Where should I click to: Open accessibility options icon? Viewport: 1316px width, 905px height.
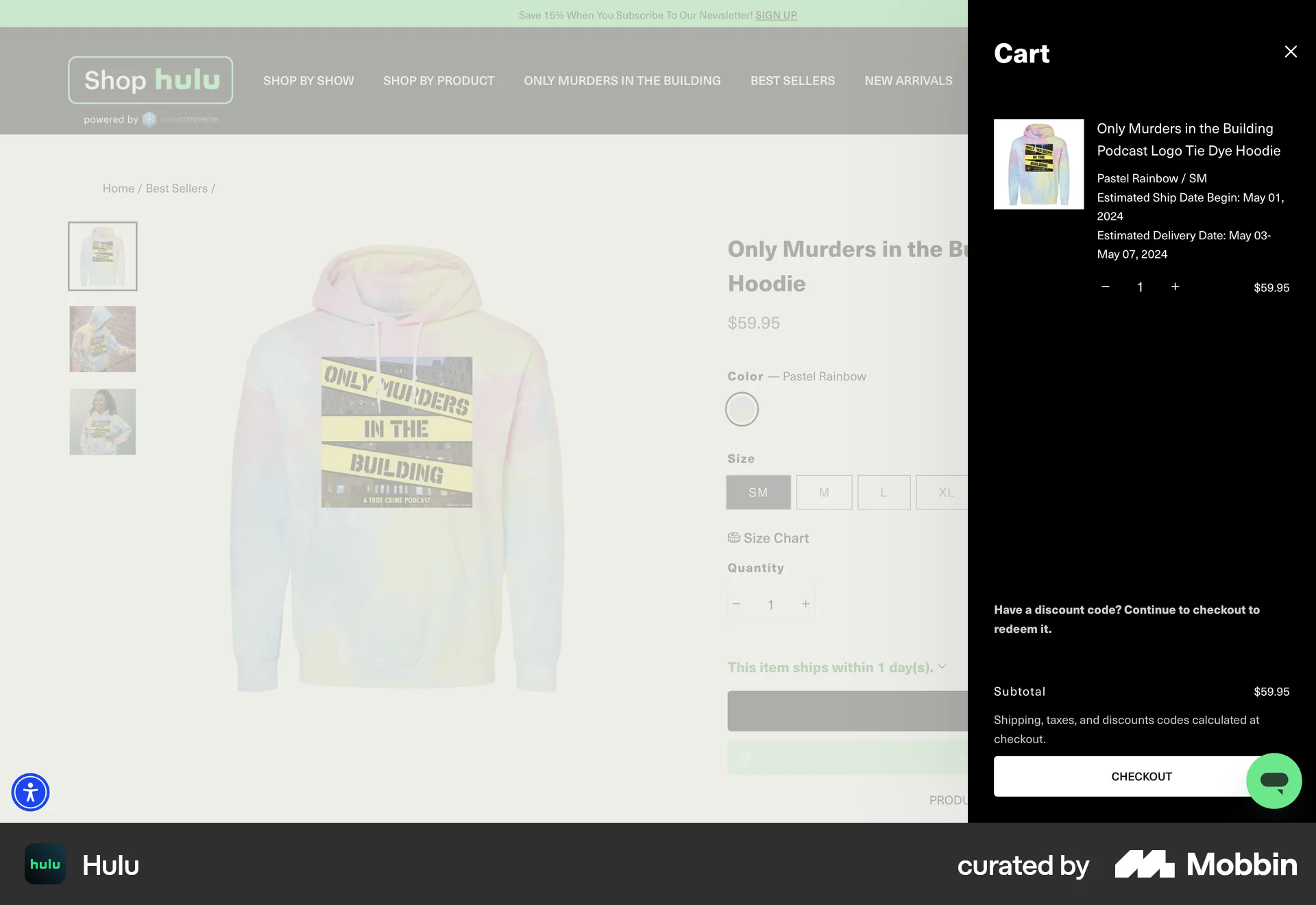tap(30, 792)
